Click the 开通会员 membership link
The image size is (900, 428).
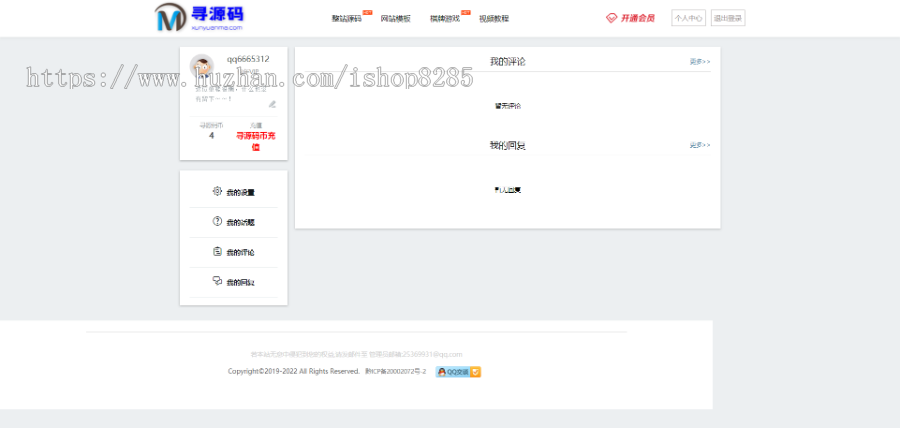(637, 18)
